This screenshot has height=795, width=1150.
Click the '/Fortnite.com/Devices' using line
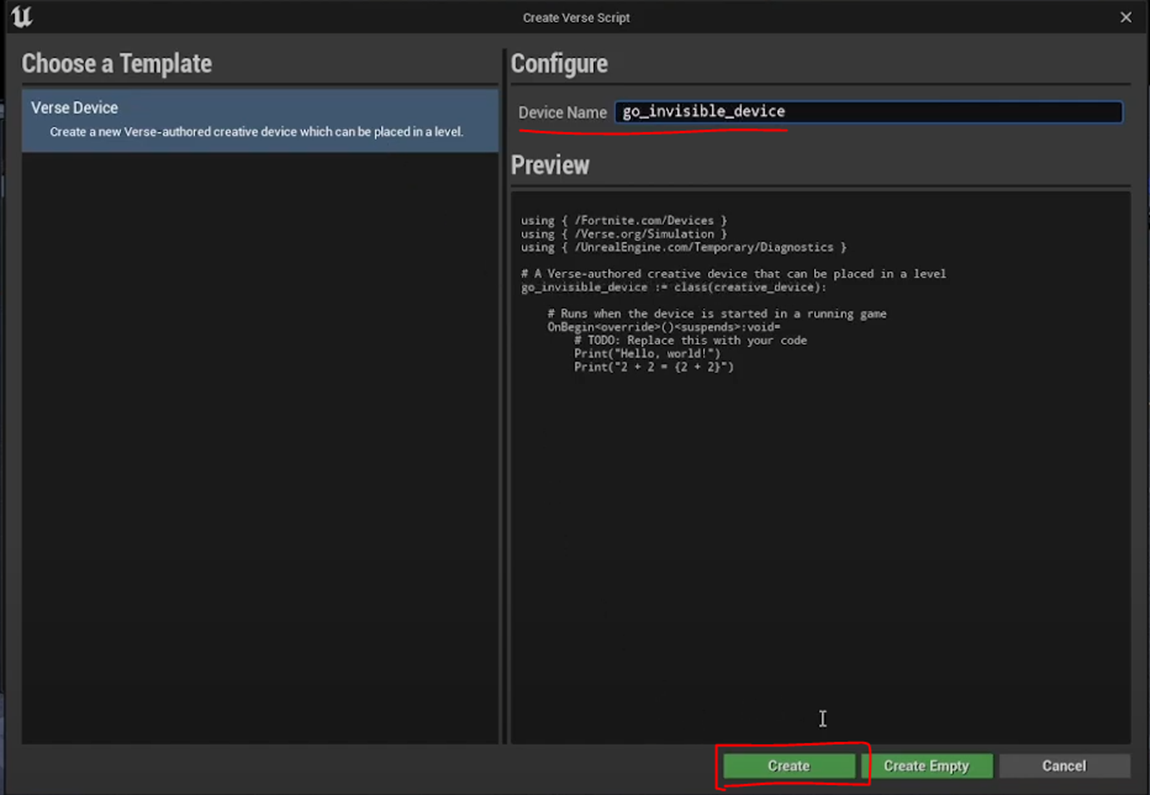[624, 220]
